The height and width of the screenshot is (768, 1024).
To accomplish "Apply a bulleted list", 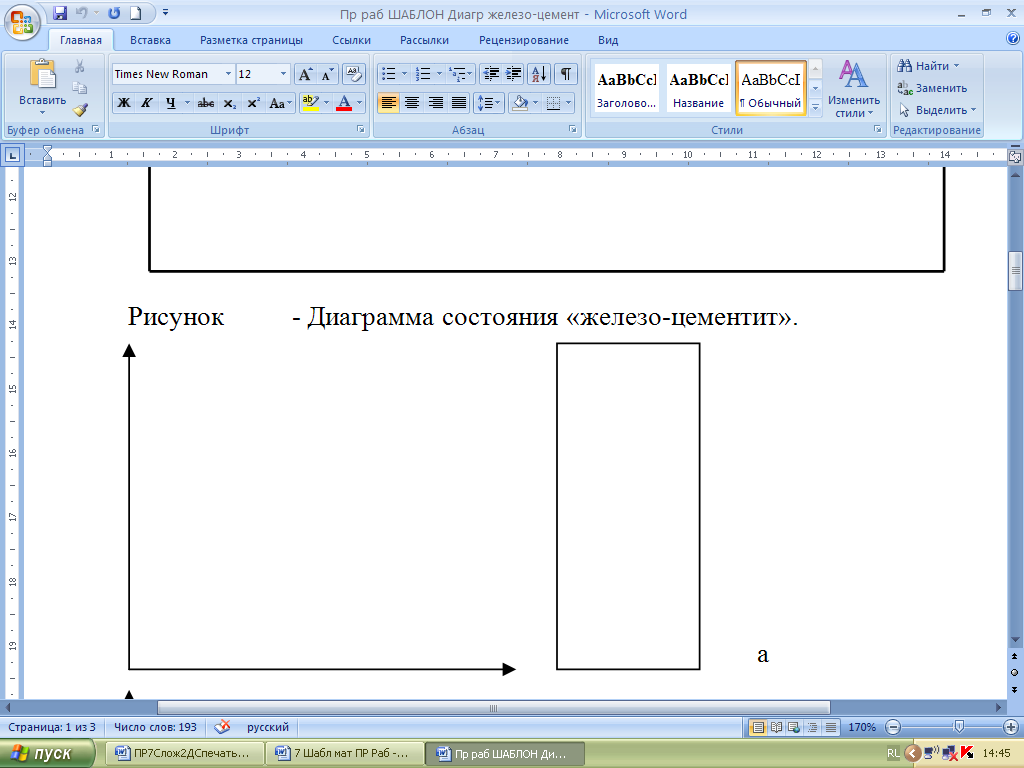I will coord(389,74).
